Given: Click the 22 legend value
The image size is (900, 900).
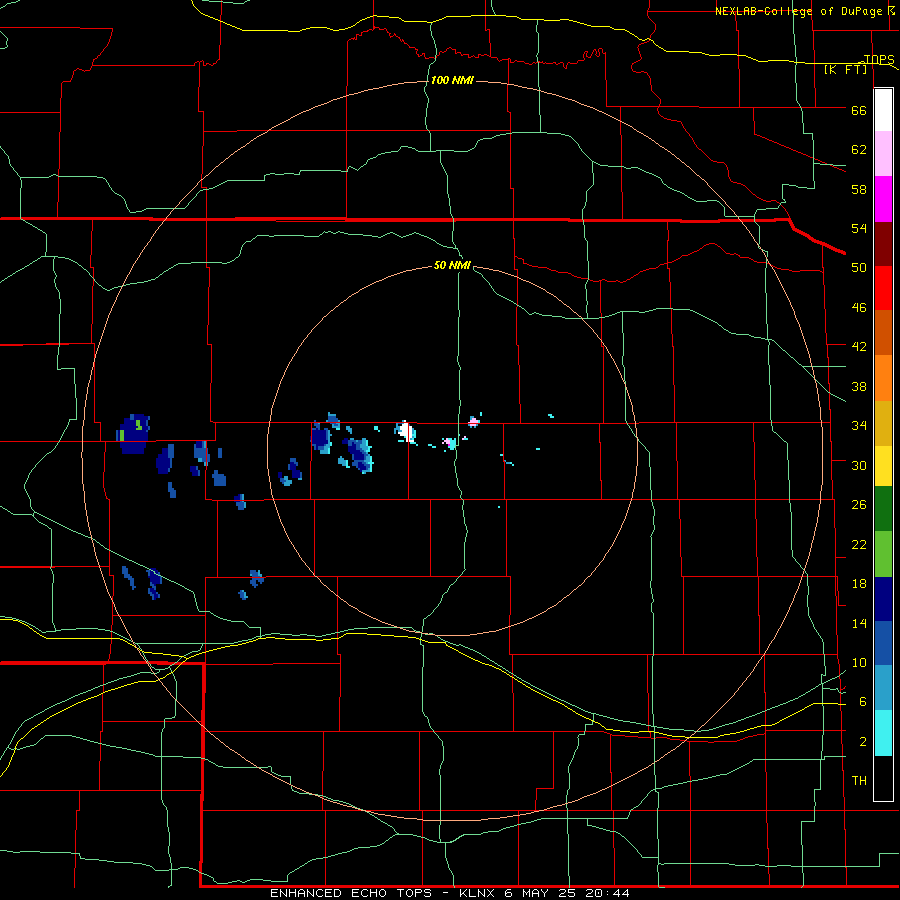Looking at the screenshot, I should coord(859,545).
